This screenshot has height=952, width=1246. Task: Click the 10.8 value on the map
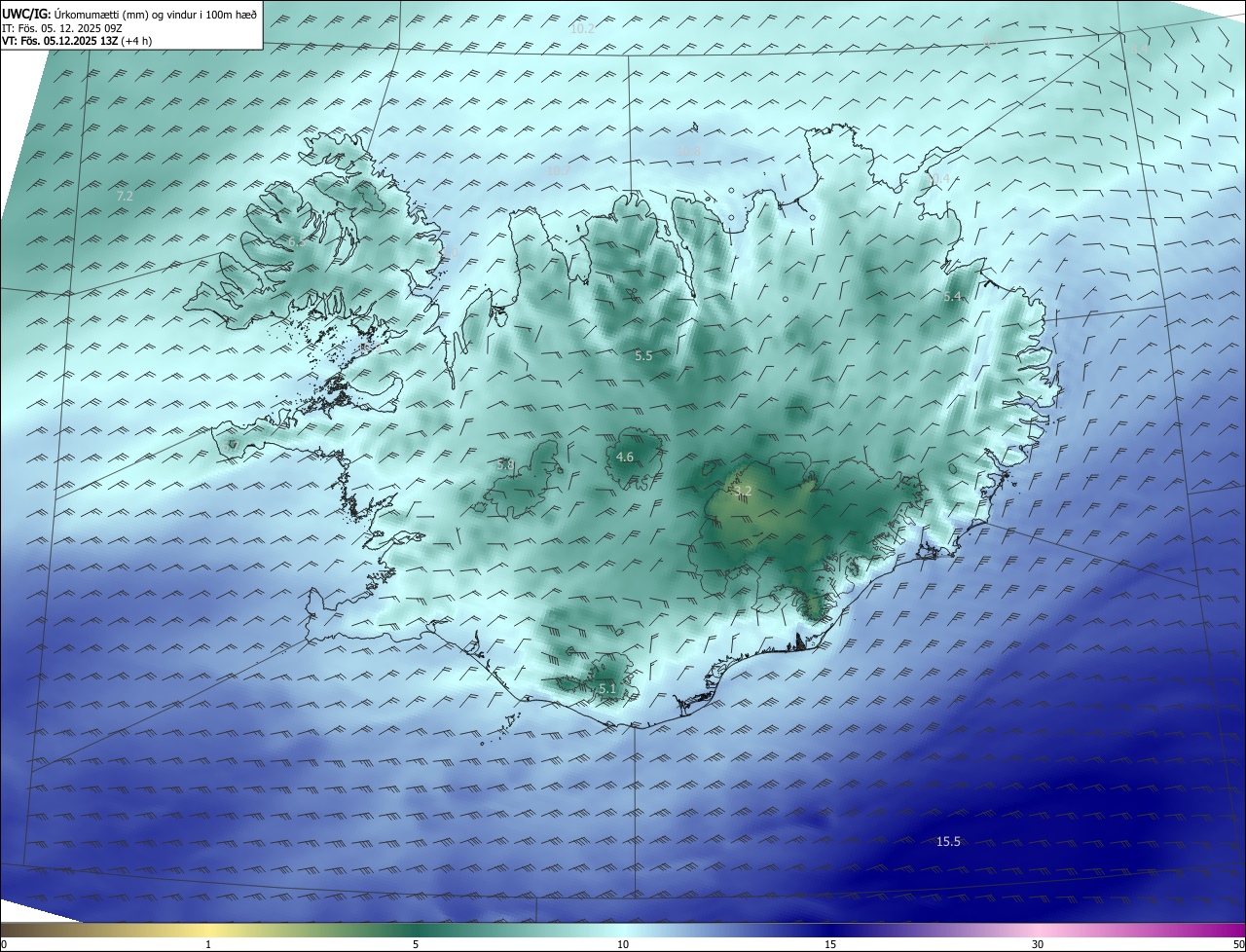point(689,150)
